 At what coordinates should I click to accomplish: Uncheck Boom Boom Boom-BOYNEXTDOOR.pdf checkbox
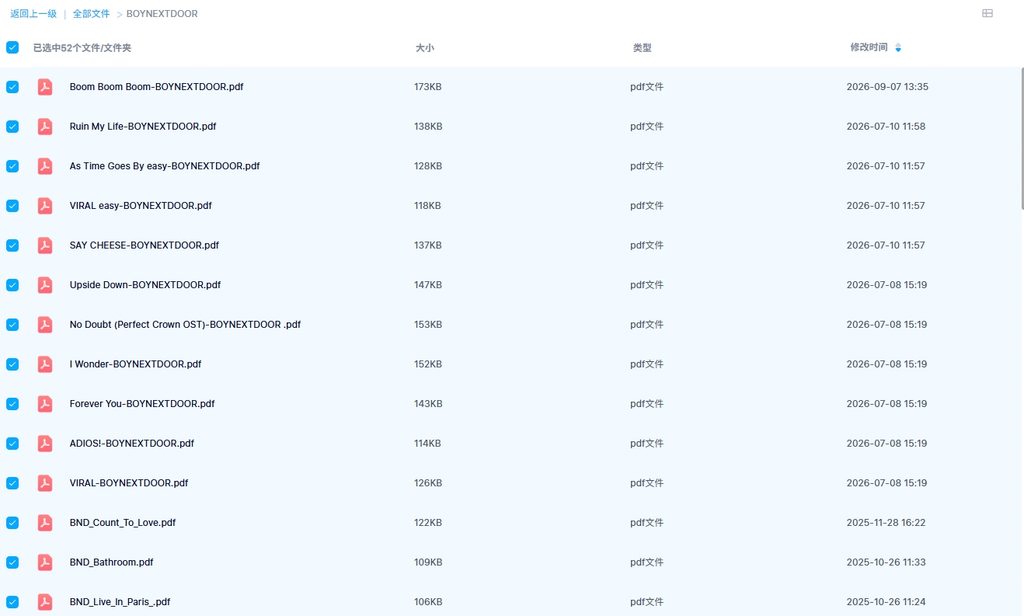click(12, 87)
